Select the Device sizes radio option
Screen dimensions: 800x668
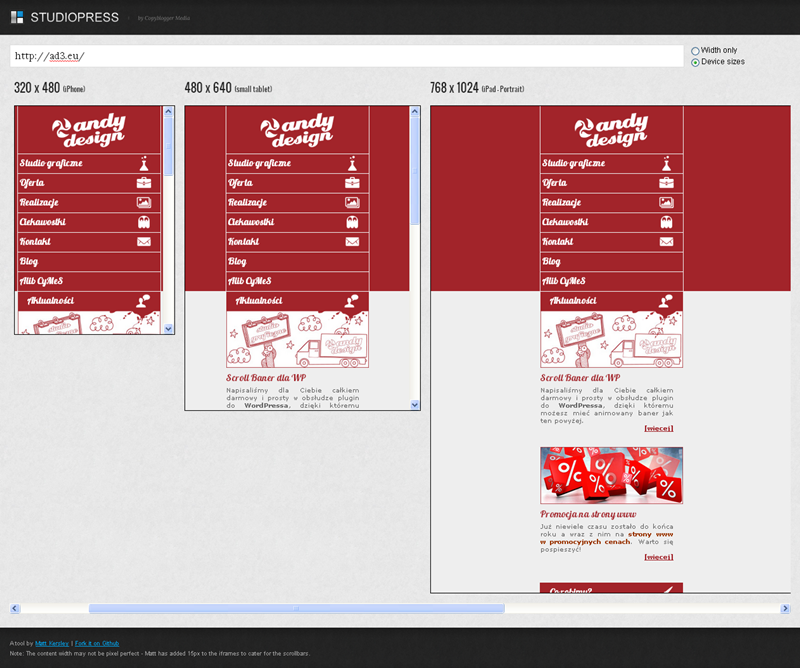coord(695,62)
